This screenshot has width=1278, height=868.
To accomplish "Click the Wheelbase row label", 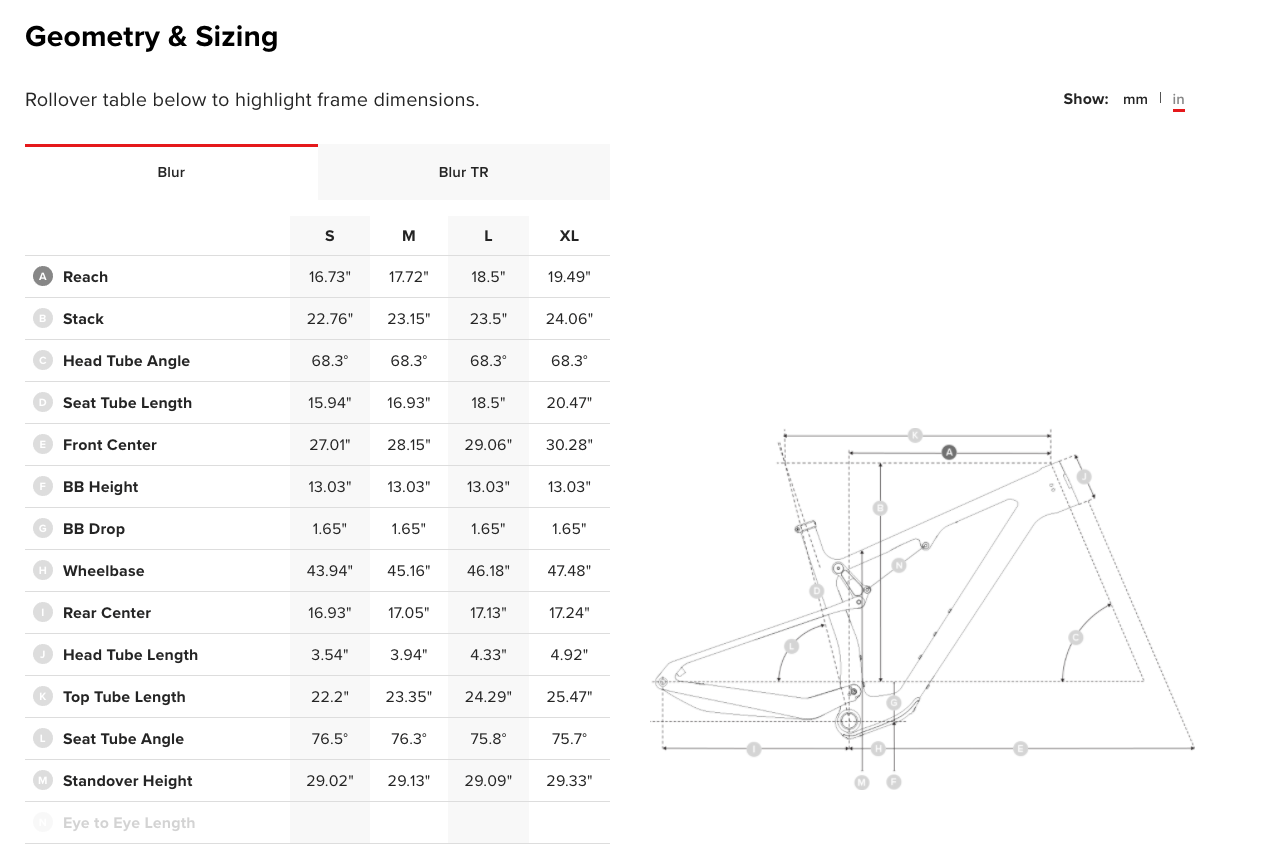I will tap(103, 571).
